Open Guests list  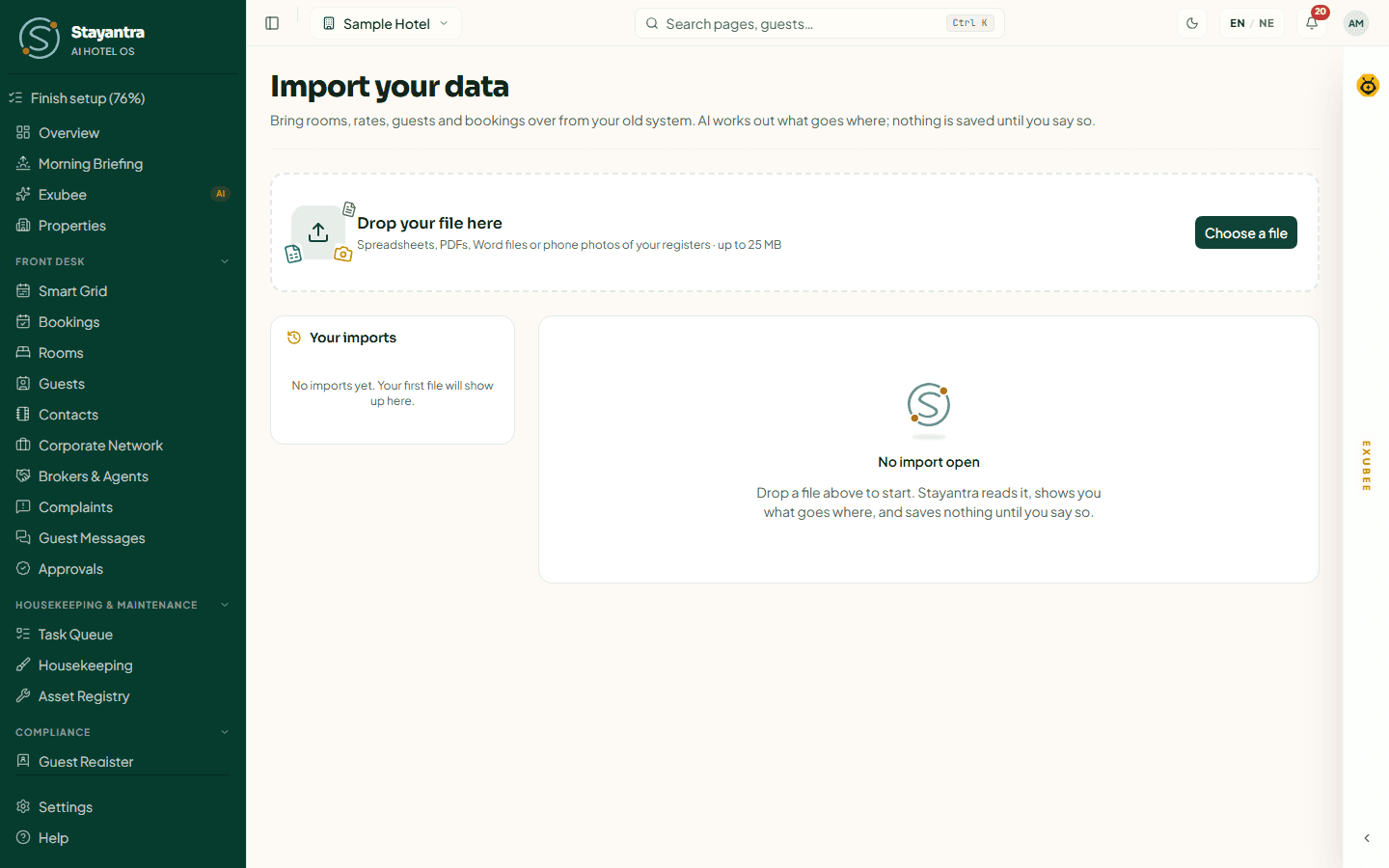click(x=123, y=384)
